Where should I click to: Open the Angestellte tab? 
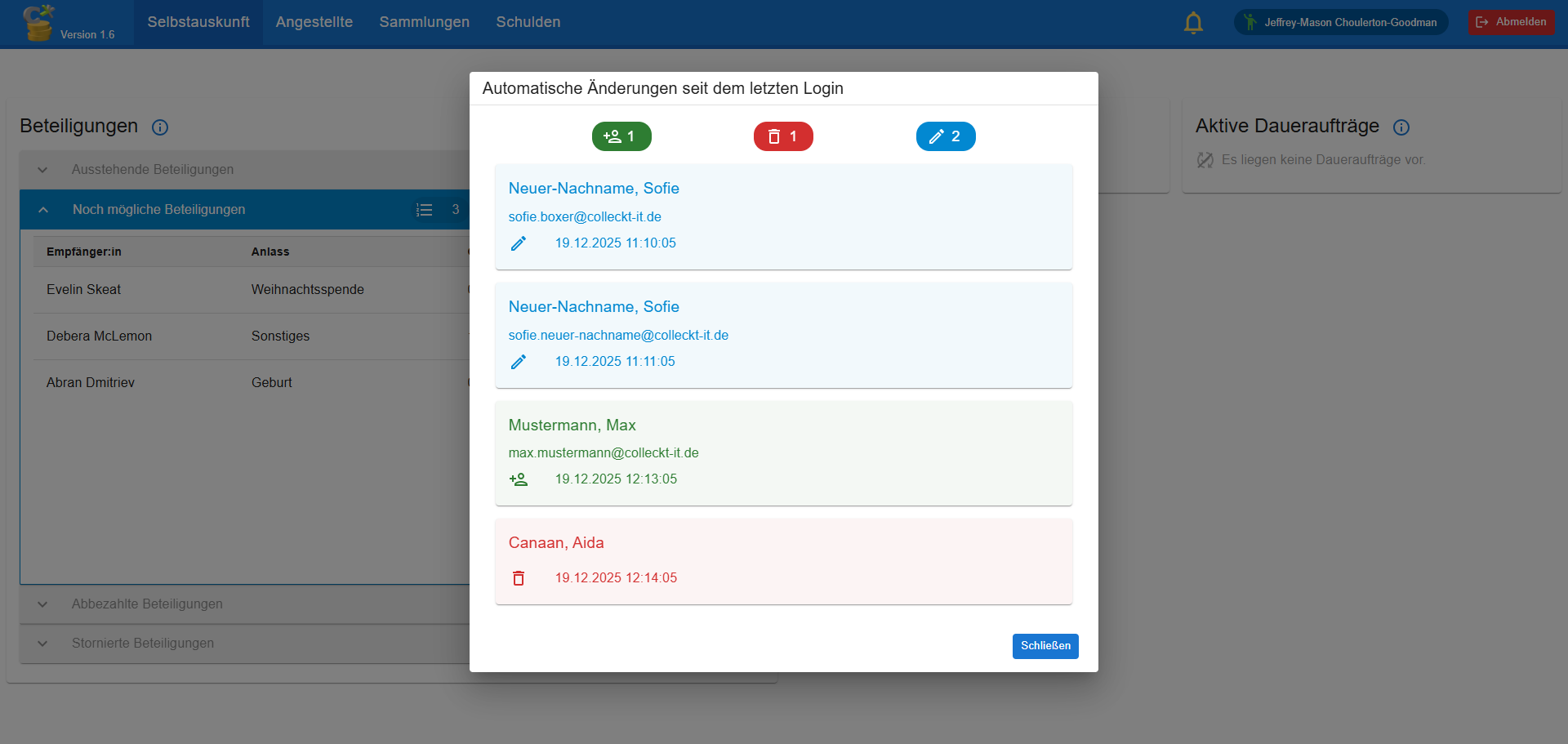(x=314, y=22)
